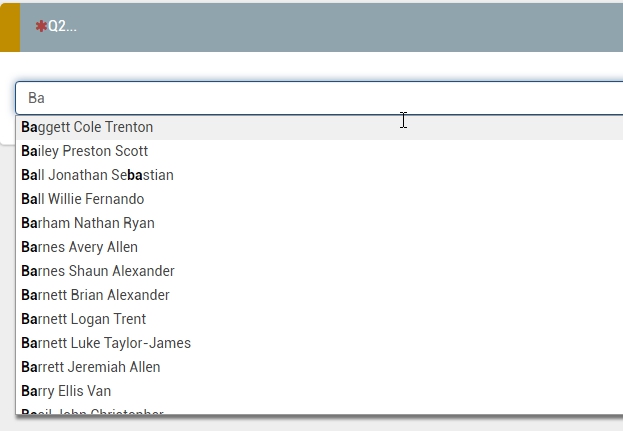Select Barry Ellis Van entry
Viewport: 623px width, 431px height.
tap(66, 391)
